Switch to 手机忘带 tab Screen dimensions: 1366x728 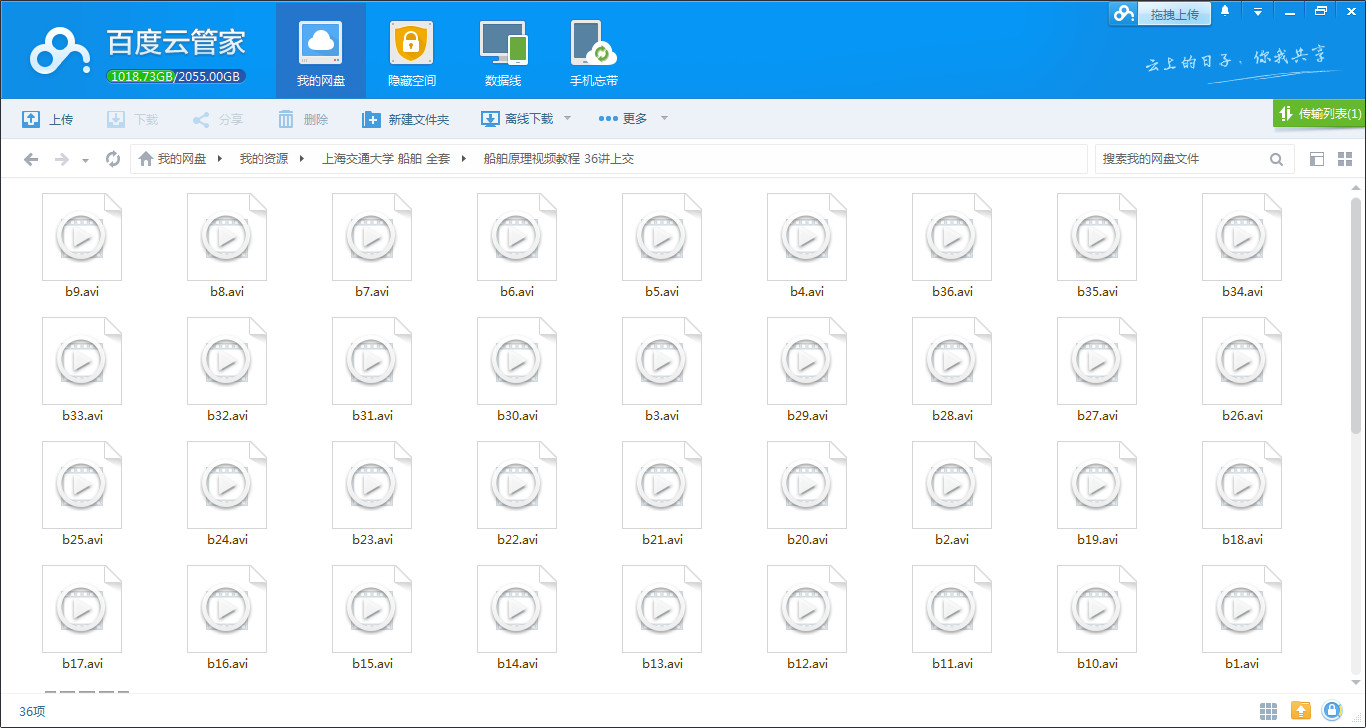click(594, 51)
